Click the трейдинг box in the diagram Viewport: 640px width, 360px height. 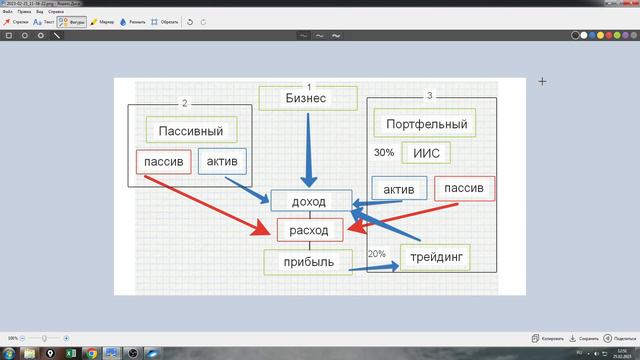point(435,257)
